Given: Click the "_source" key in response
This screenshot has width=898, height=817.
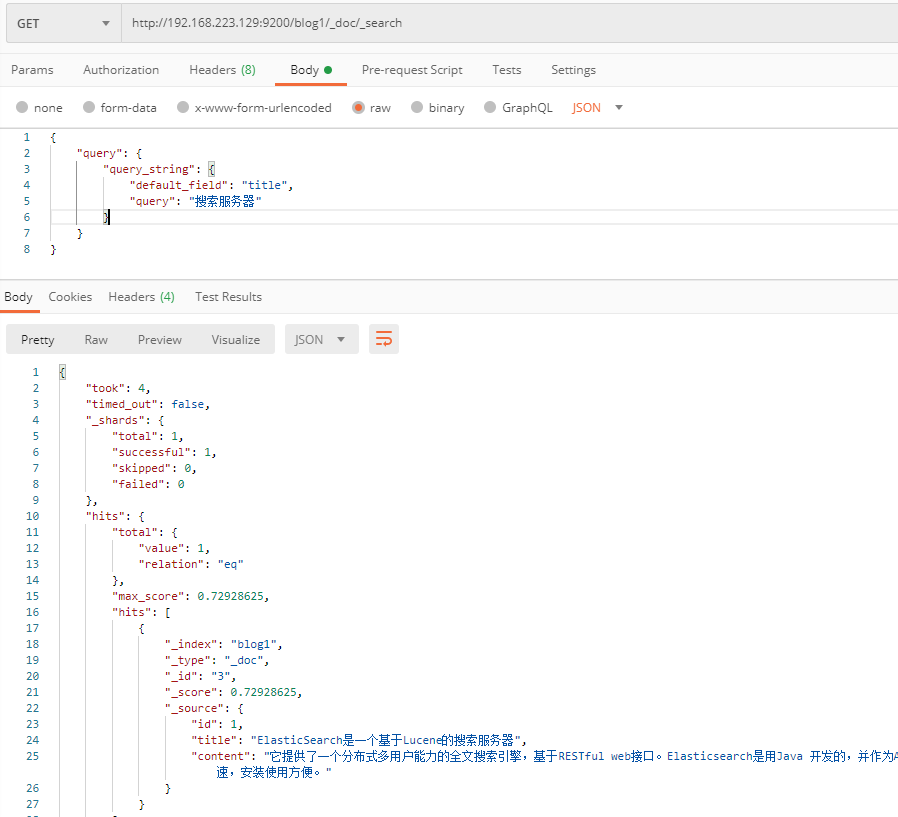Looking at the screenshot, I should tap(195, 709).
